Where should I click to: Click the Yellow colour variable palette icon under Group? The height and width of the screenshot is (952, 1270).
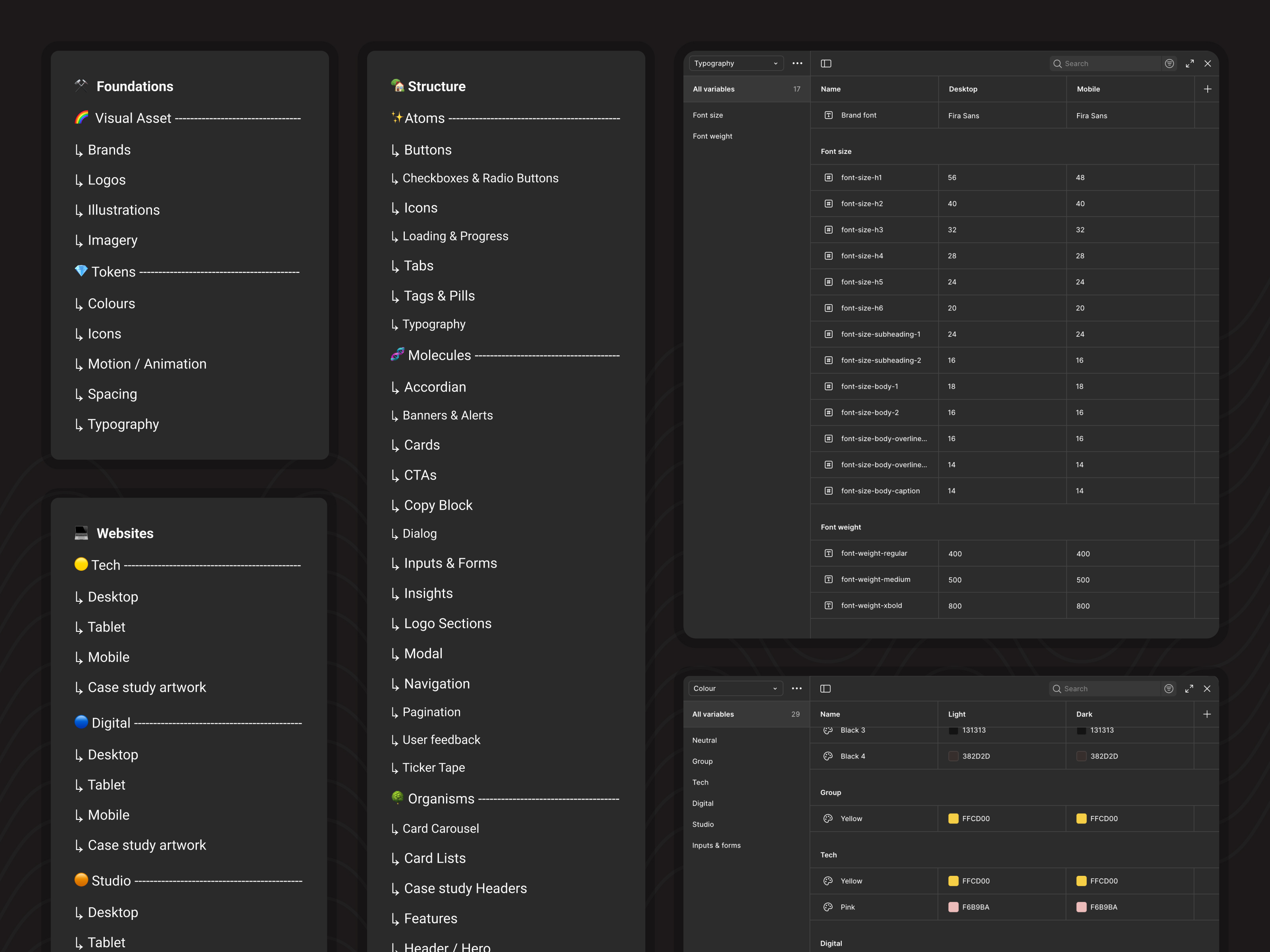click(x=828, y=819)
